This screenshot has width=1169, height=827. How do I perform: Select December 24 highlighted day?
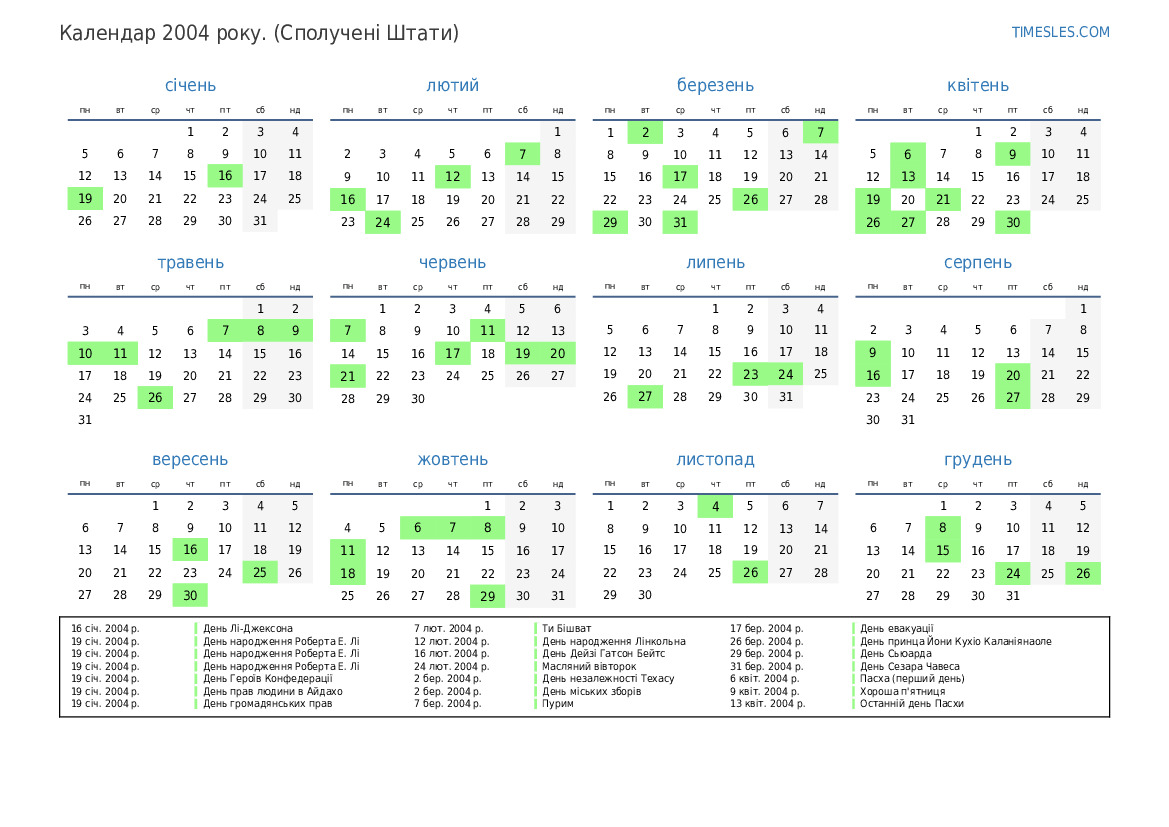[x=1012, y=573]
